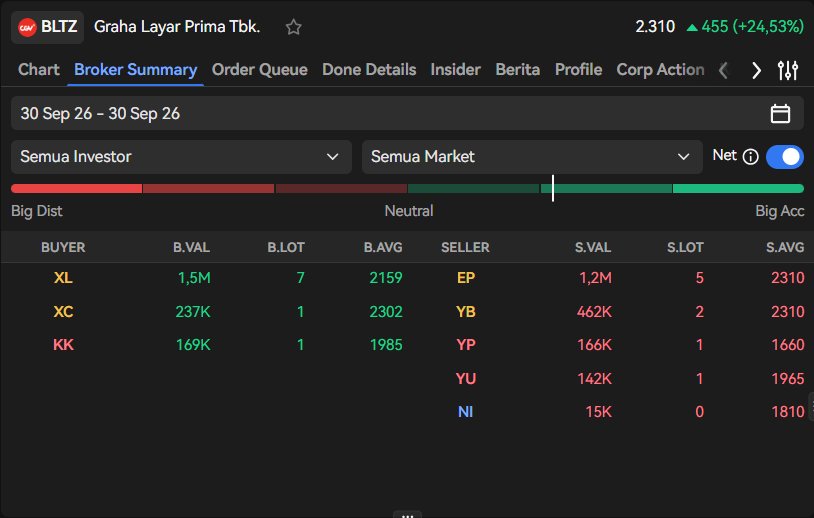814x518 pixels.
Task: Add BLTZ to watchlist with star icon
Action: (x=293, y=26)
